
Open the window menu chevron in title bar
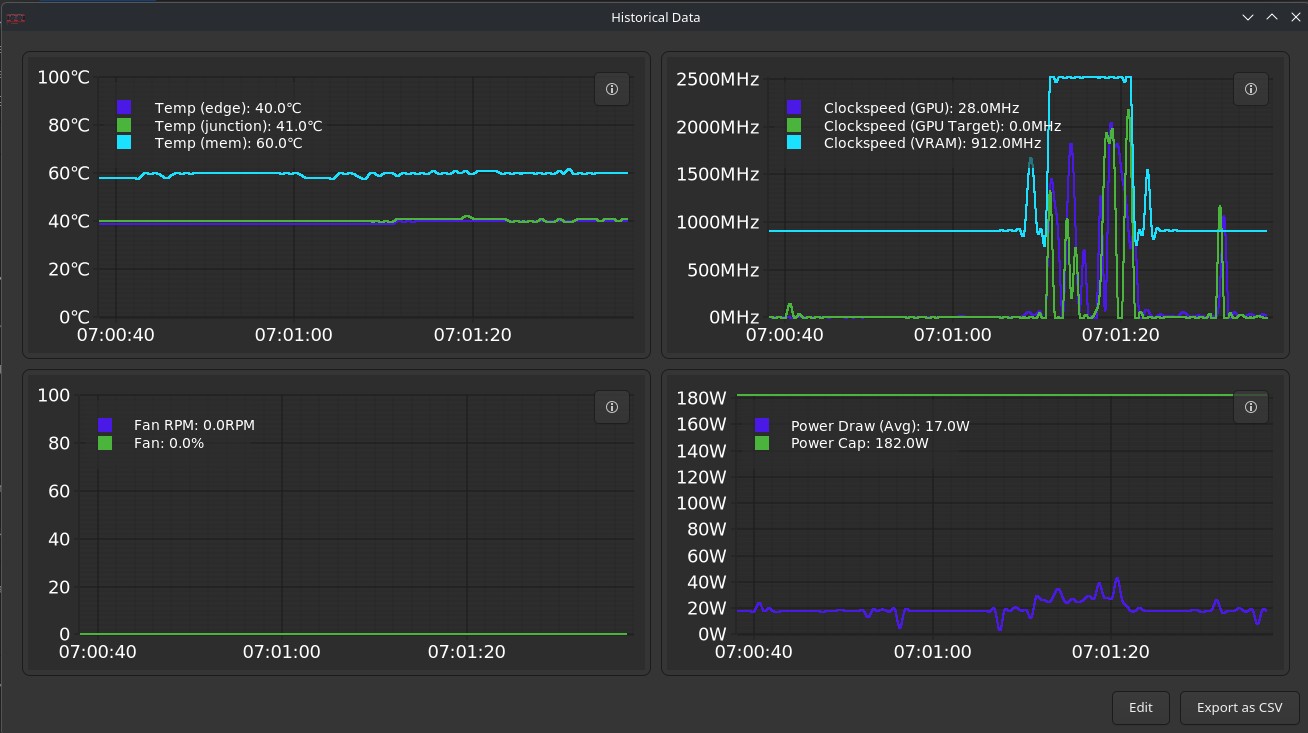tap(1248, 17)
